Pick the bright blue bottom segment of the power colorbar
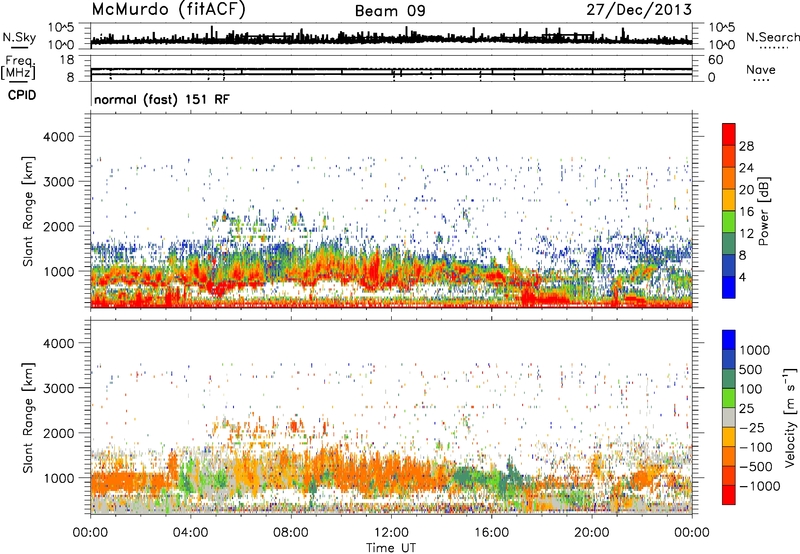 [729, 287]
